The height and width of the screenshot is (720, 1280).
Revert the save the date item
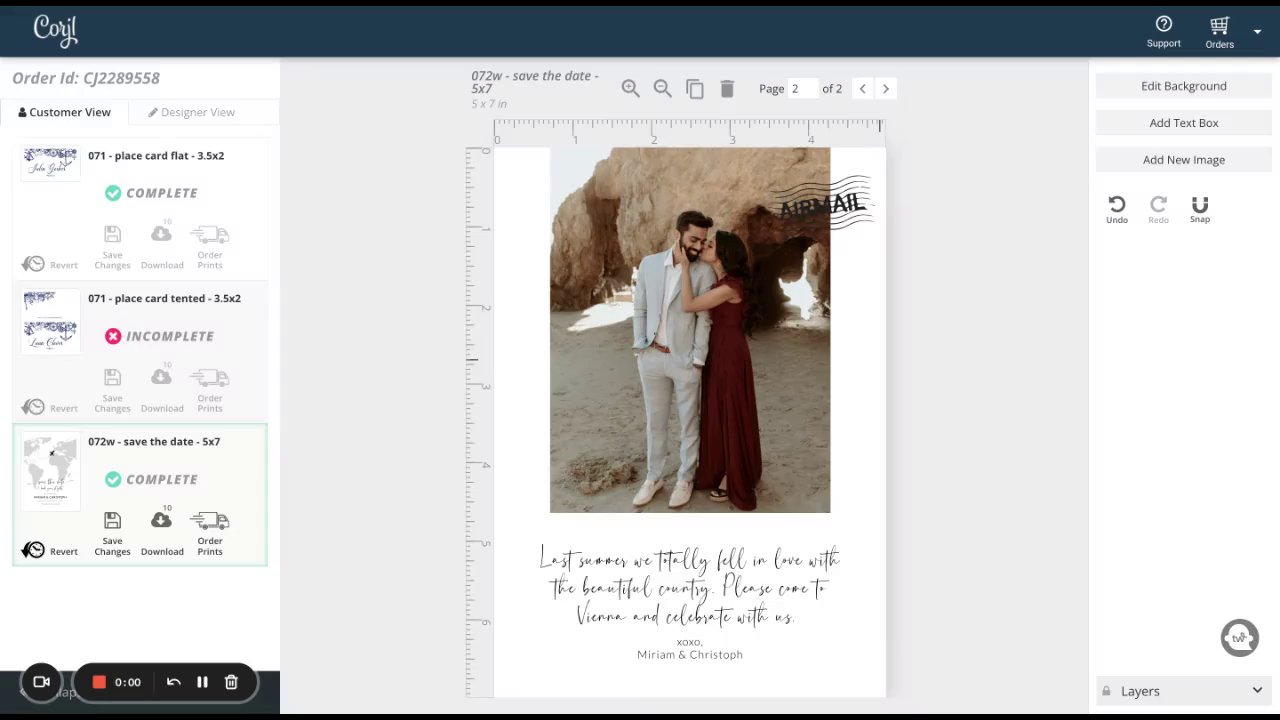pyautogui.click(x=49, y=550)
